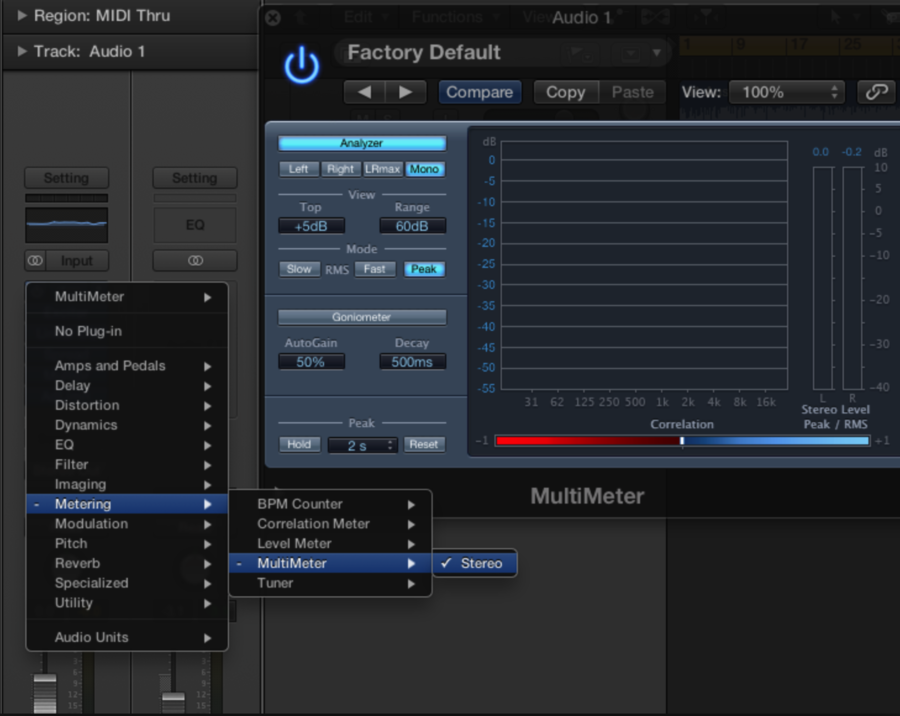This screenshot has height=716, width=900.
Task: Enable the Analyzer mode button
Action: pos(362,143)
